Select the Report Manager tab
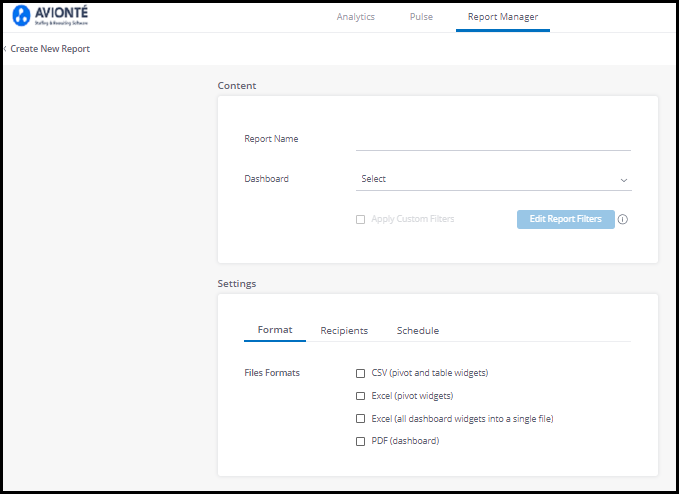 tap(503, 17)
